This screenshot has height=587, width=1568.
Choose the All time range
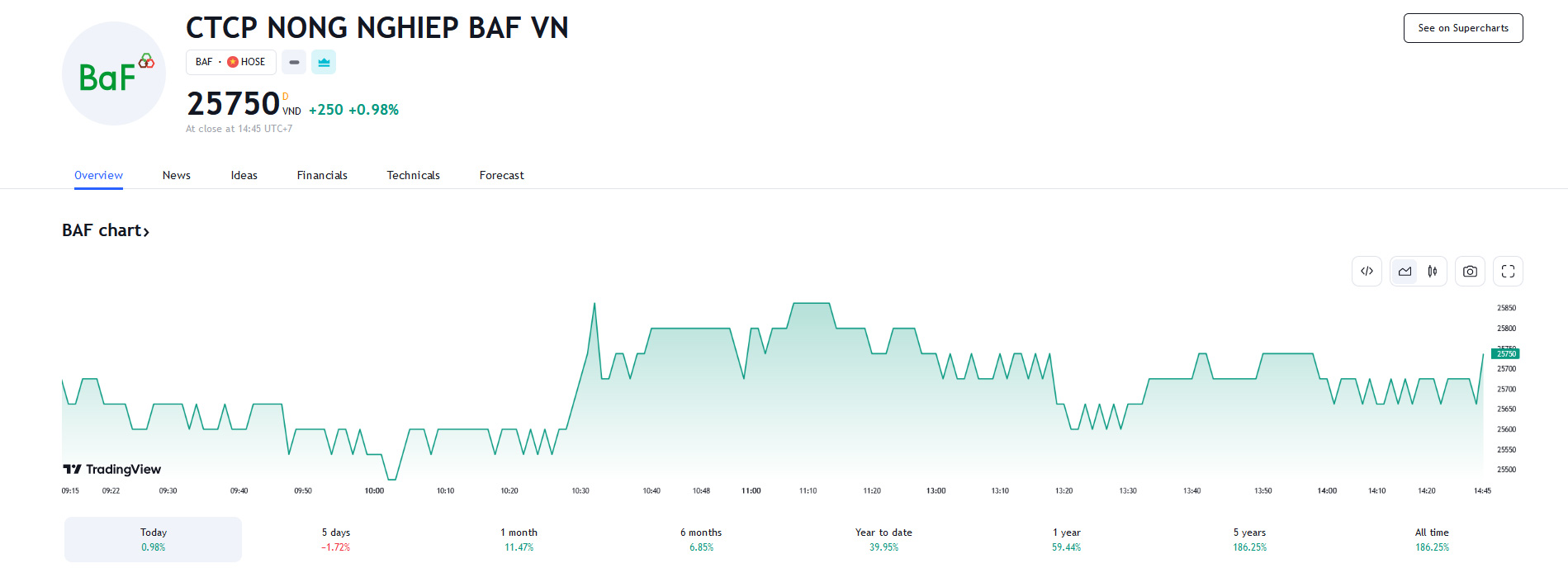(1432, 539)
